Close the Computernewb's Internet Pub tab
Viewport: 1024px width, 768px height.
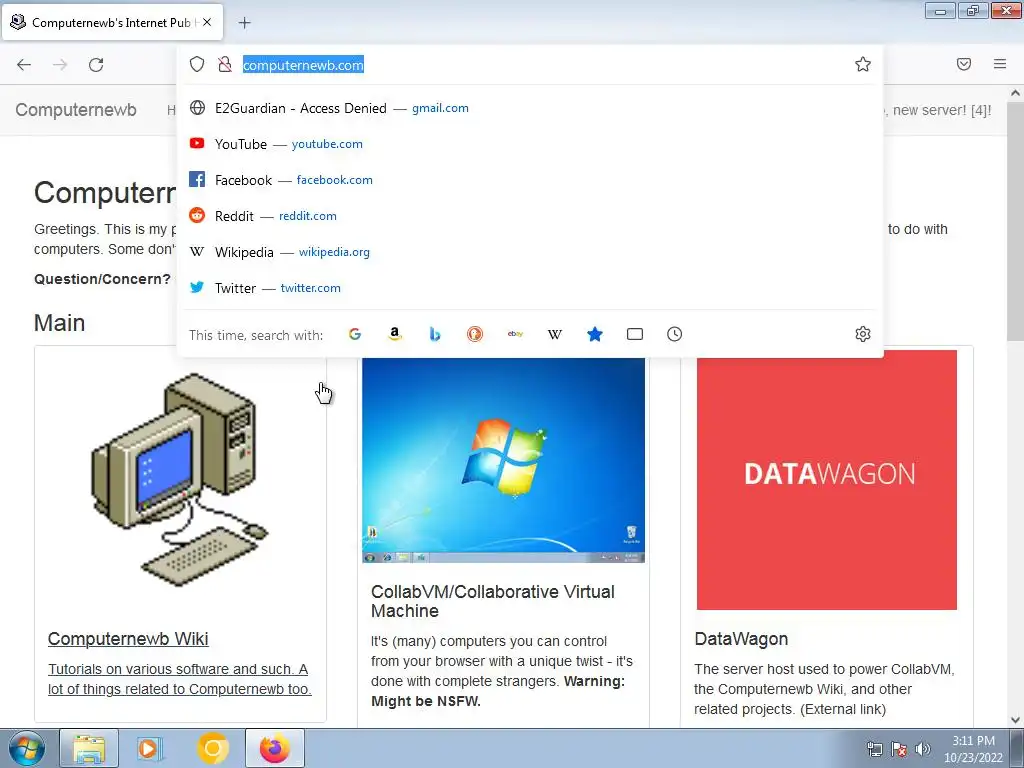[x=207, y=22]
